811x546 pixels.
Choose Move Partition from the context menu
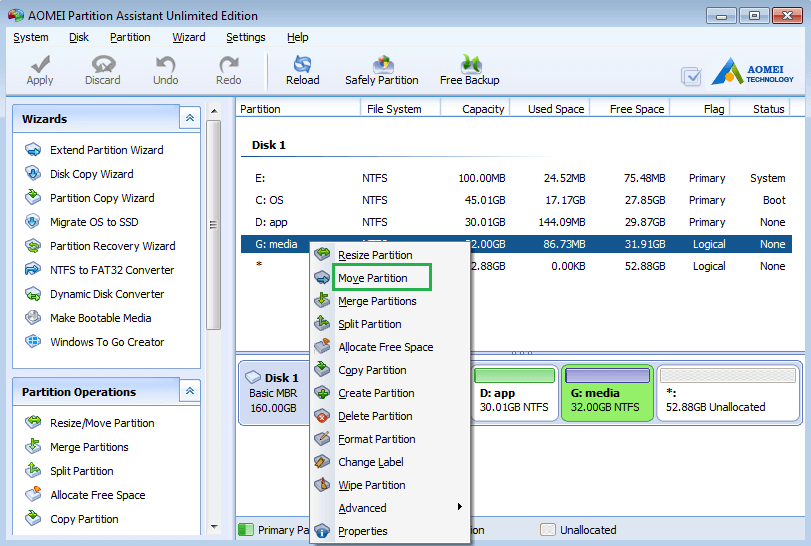pyautogui.click(x=390, y=278)
